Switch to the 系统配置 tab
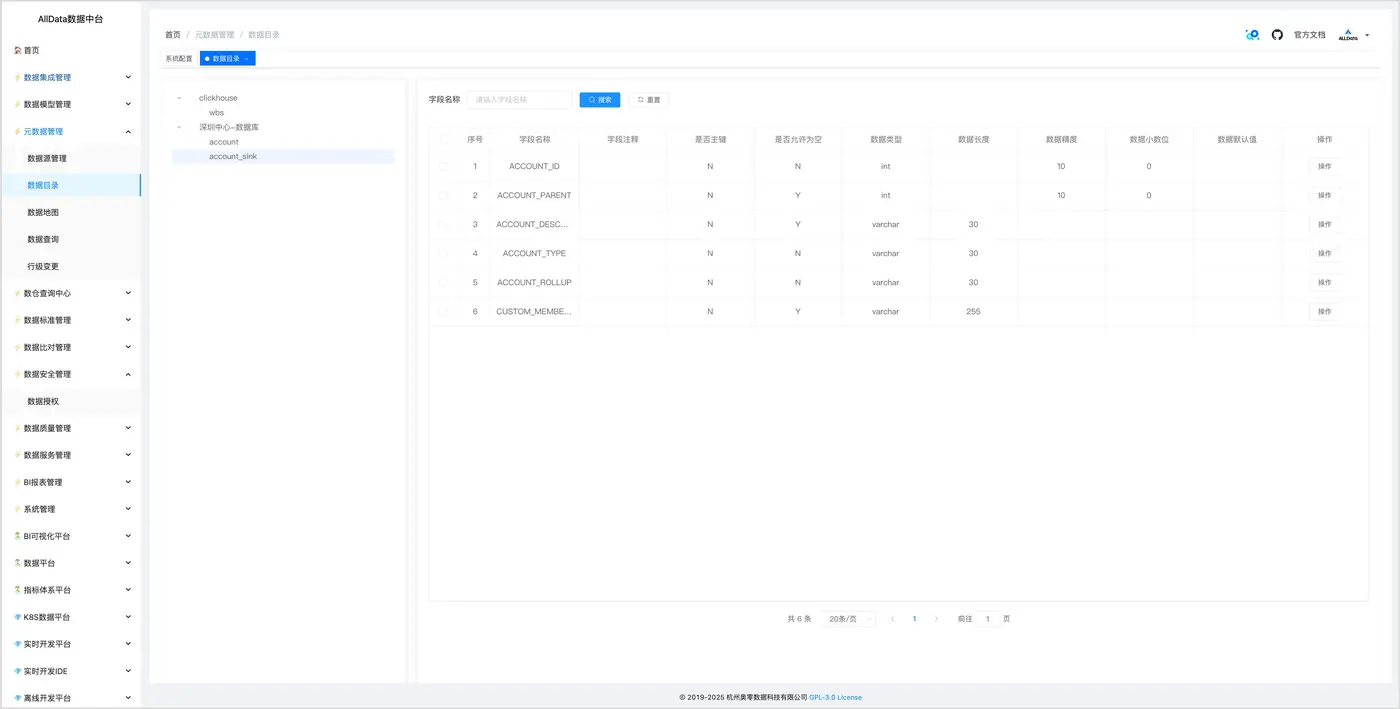Screen dimensions: 1400x709 pyautogui.click(x=179, y=59)
